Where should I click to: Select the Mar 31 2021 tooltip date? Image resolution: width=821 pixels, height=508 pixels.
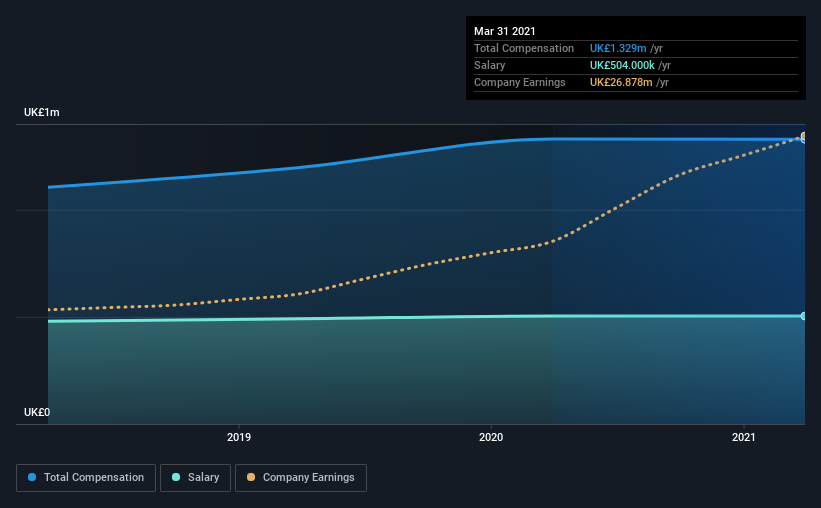(x=505, y=31)
